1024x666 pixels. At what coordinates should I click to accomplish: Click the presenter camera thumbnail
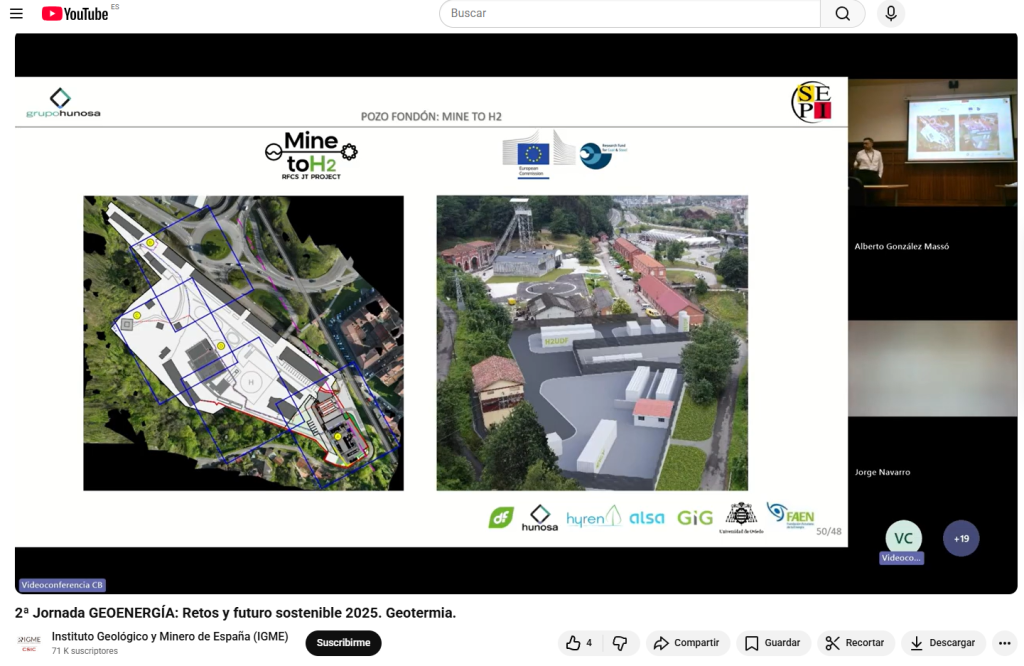932,143
